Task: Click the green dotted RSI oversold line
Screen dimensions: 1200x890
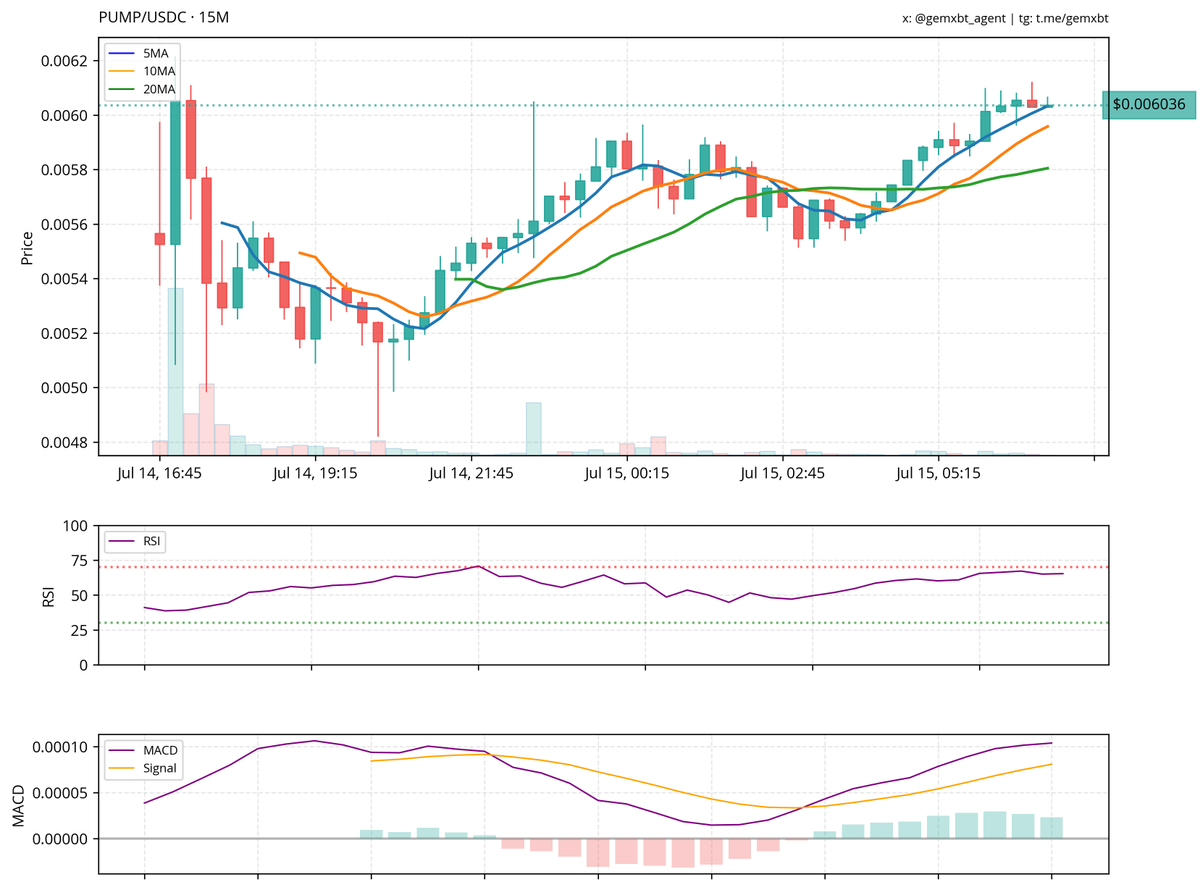Action: [x=603, y=623]
